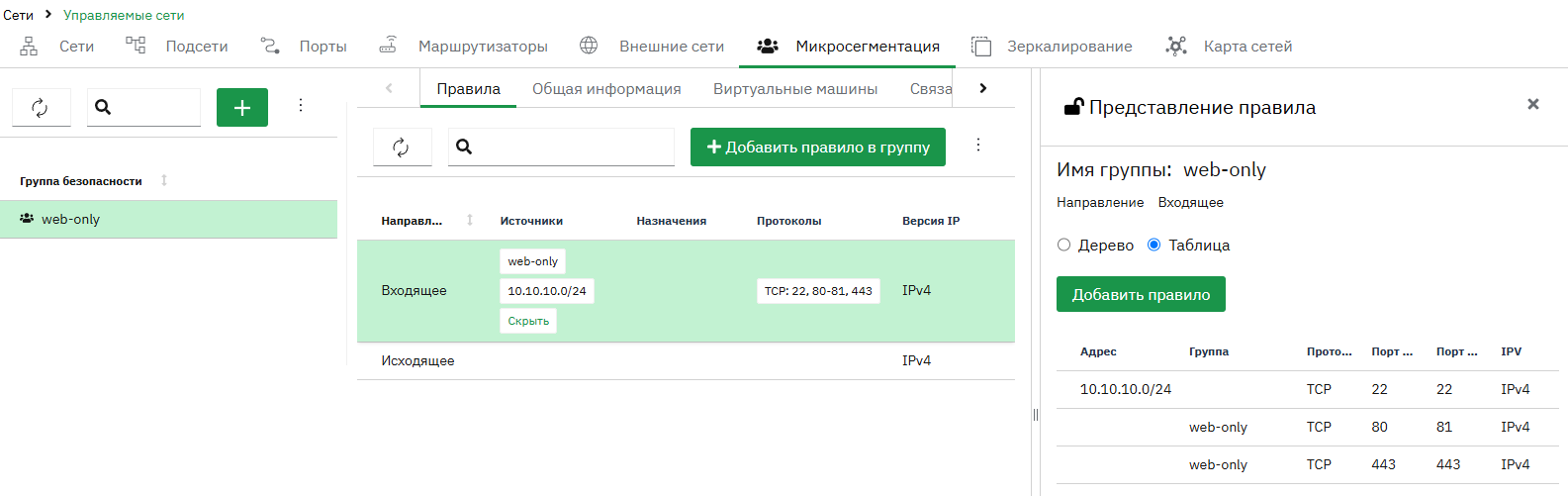
Task: Click the Группа column header in rule view
Action: 1209,351
